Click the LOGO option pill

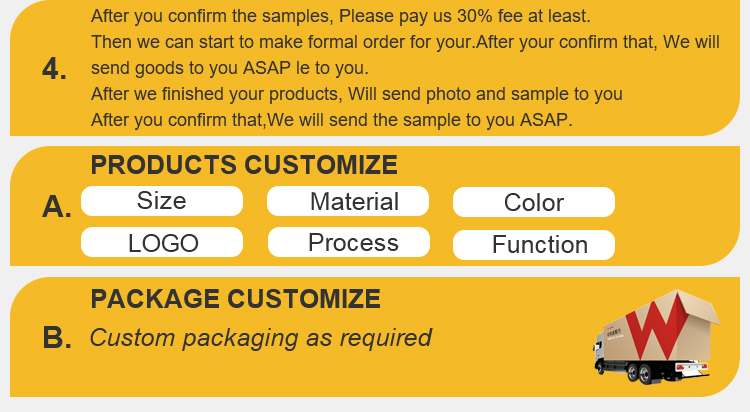point(162,242)
